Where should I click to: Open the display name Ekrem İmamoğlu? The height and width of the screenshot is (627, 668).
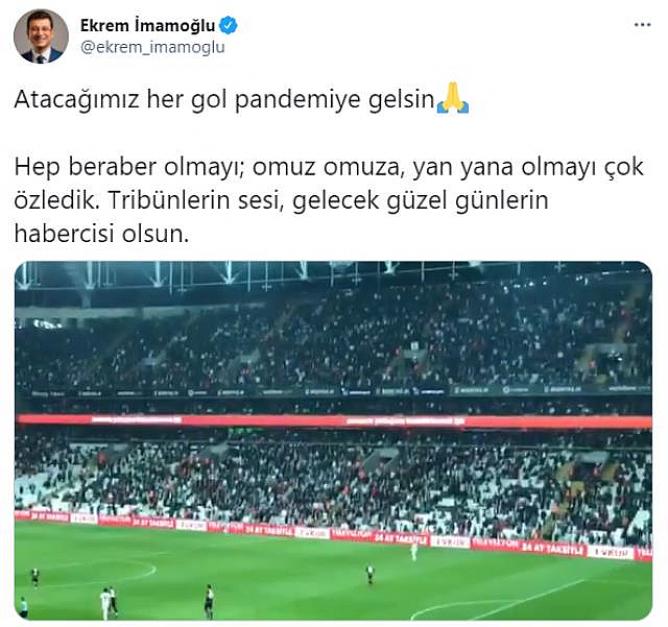click(x=147, y=26)
